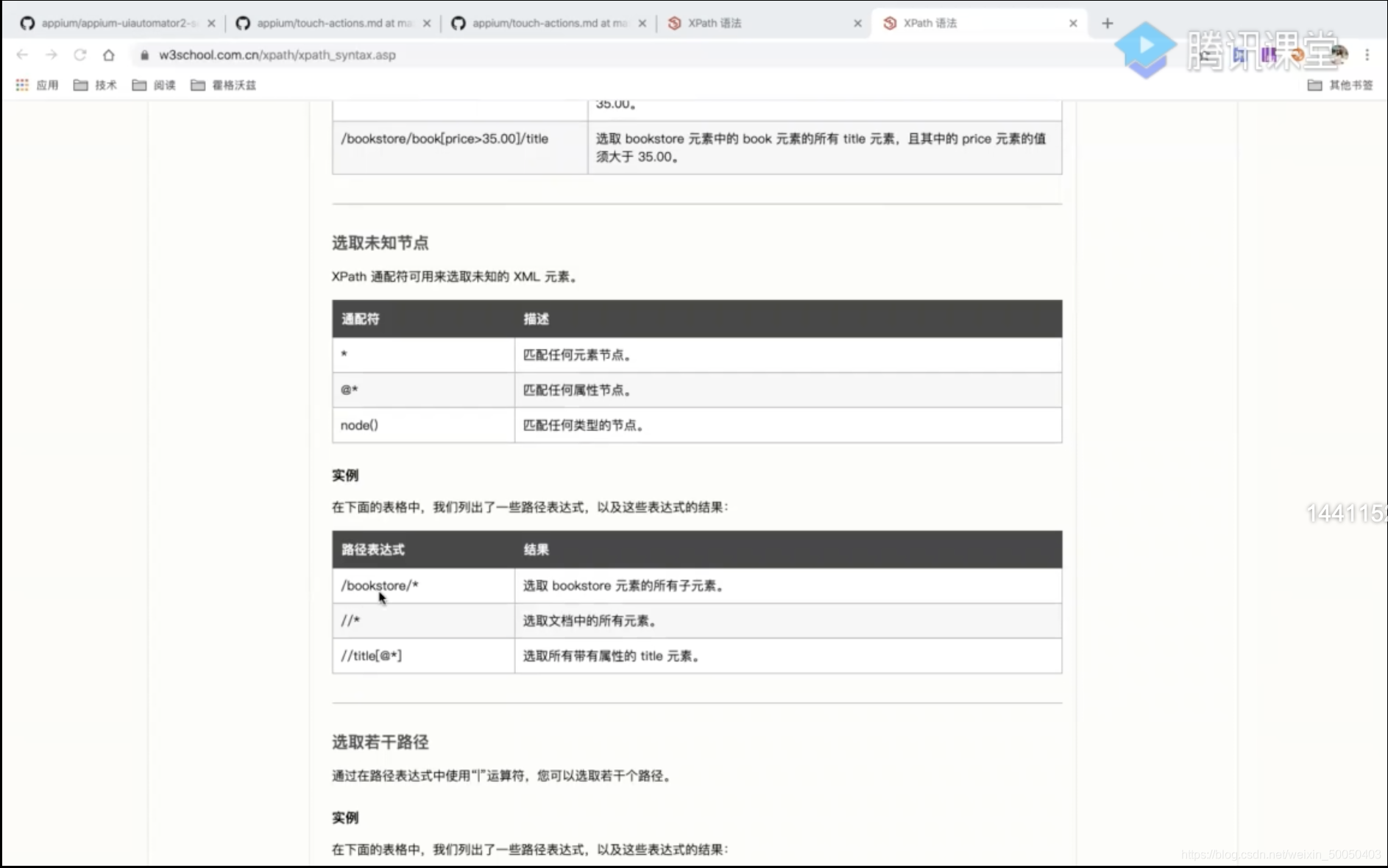Click the GitHub icon on the appium tab
The width and height of the screenshot is (1388, 868).
click(26, 23)
